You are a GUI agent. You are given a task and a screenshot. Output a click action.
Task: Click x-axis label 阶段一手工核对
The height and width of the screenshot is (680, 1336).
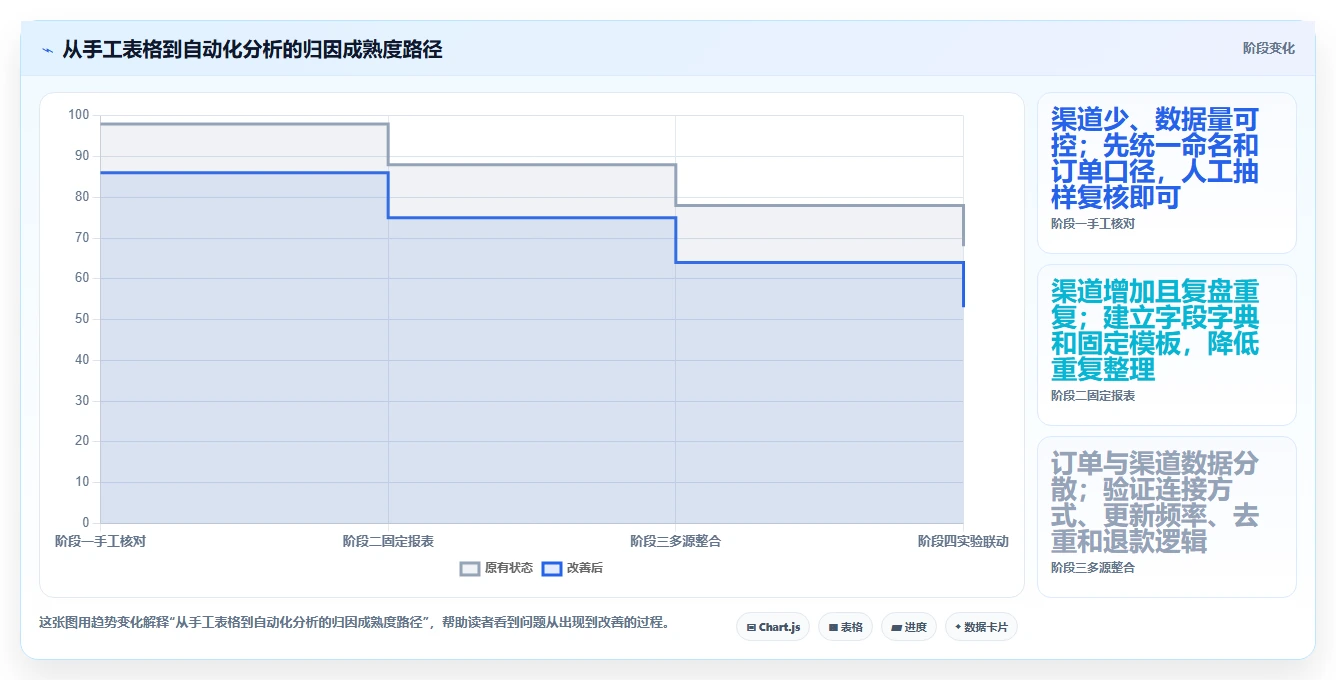point(100,541)
